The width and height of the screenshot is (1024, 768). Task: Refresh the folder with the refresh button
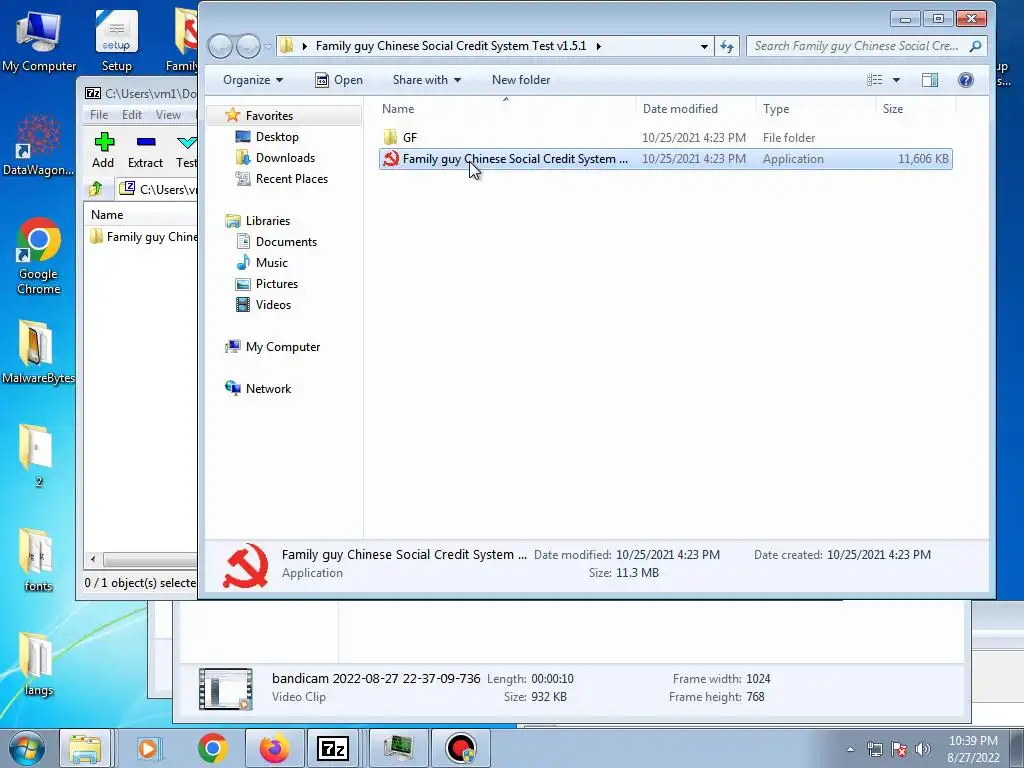(x=727, y=46)
